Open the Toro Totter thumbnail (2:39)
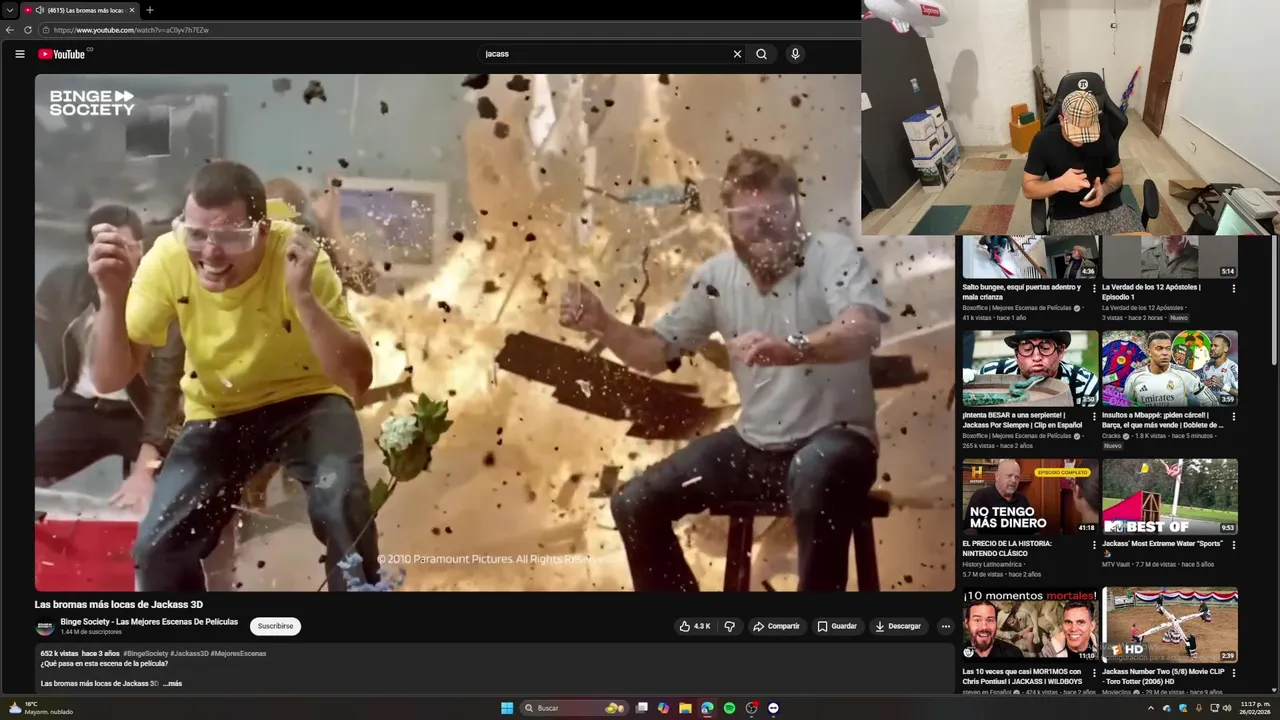 (1170, 625)
